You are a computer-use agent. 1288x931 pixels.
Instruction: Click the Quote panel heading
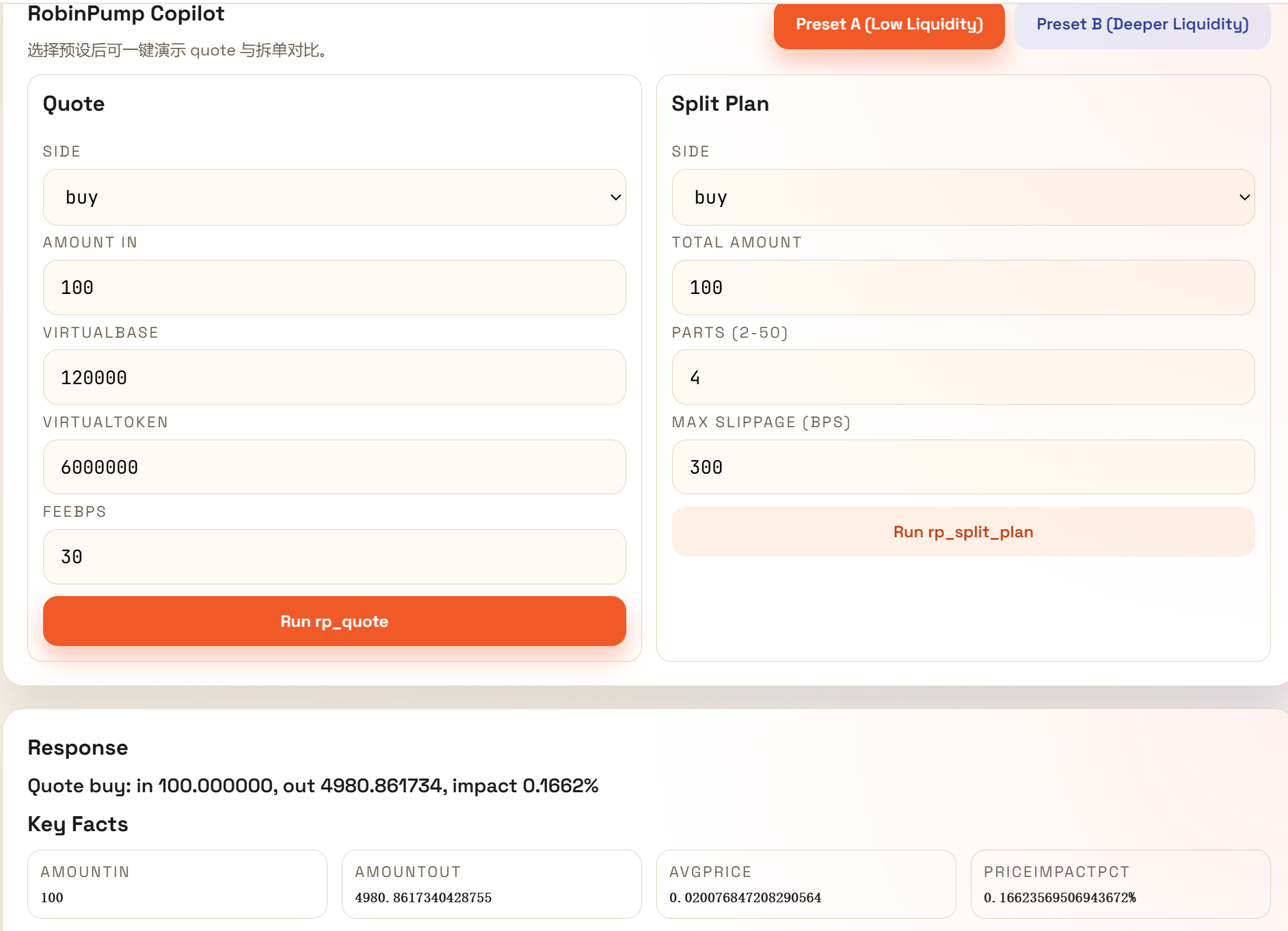tap(74, 104)
